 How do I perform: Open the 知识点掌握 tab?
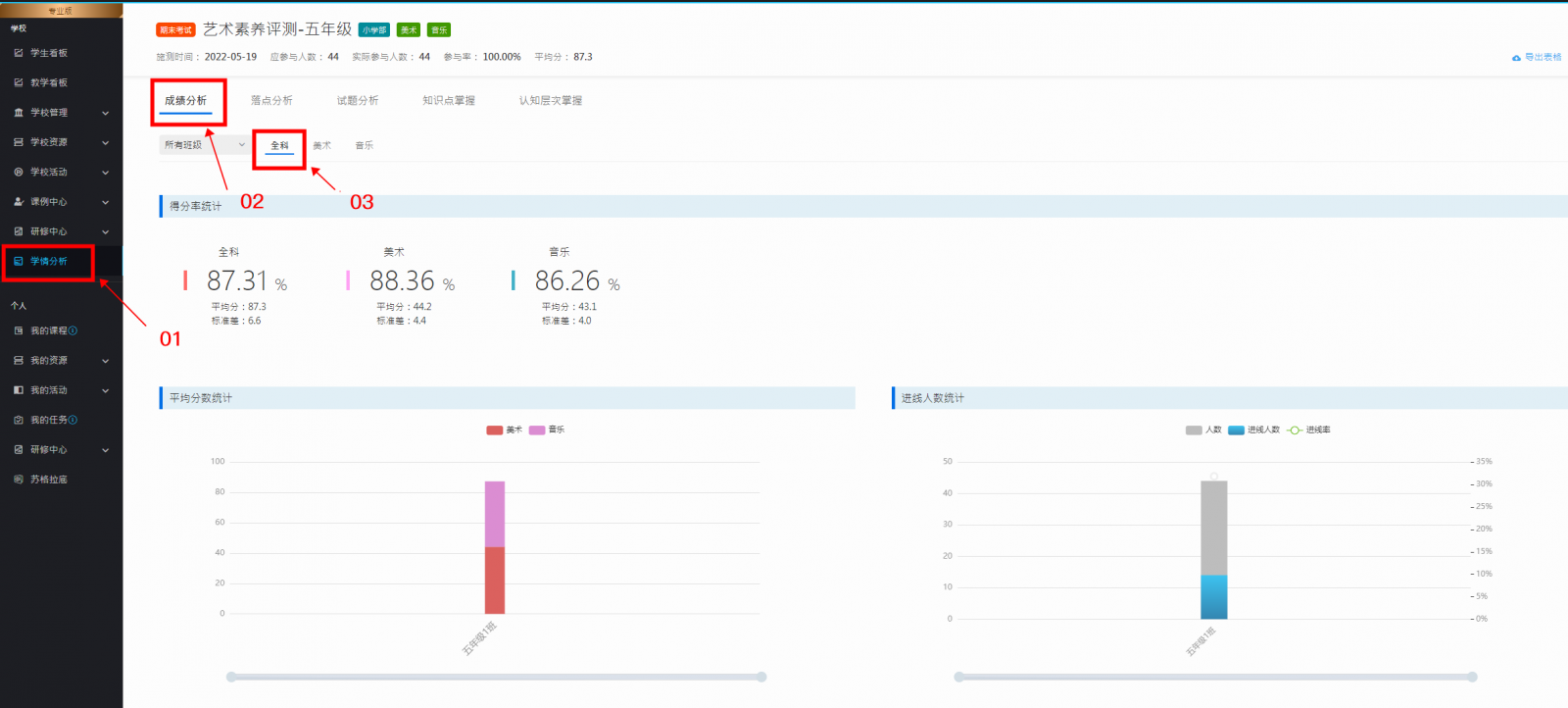449,101
